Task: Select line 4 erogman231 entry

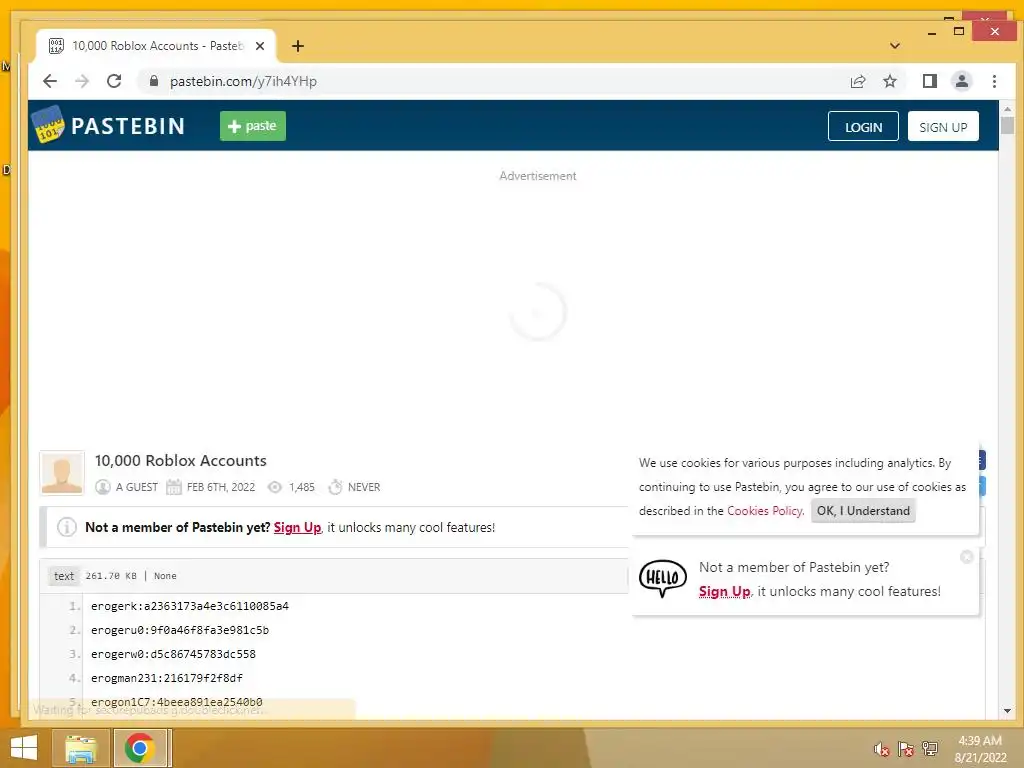Action: click(x=167, y=679)
